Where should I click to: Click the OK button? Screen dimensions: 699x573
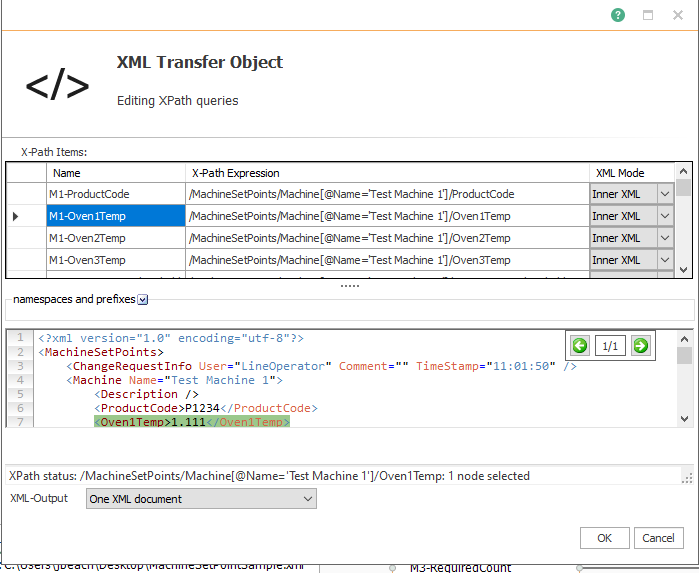(x=604, y=538)
